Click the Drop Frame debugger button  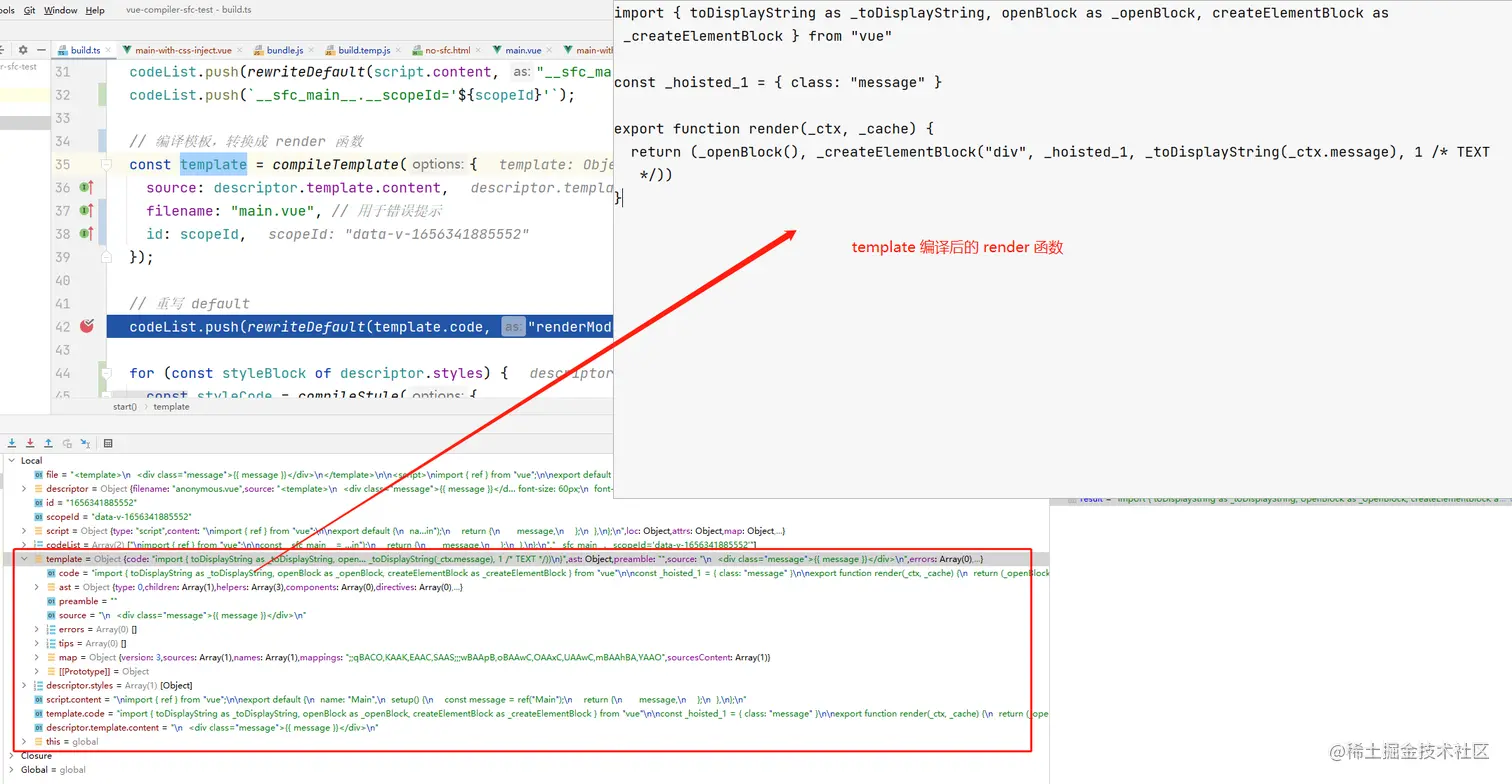click(x=67, y=443)
